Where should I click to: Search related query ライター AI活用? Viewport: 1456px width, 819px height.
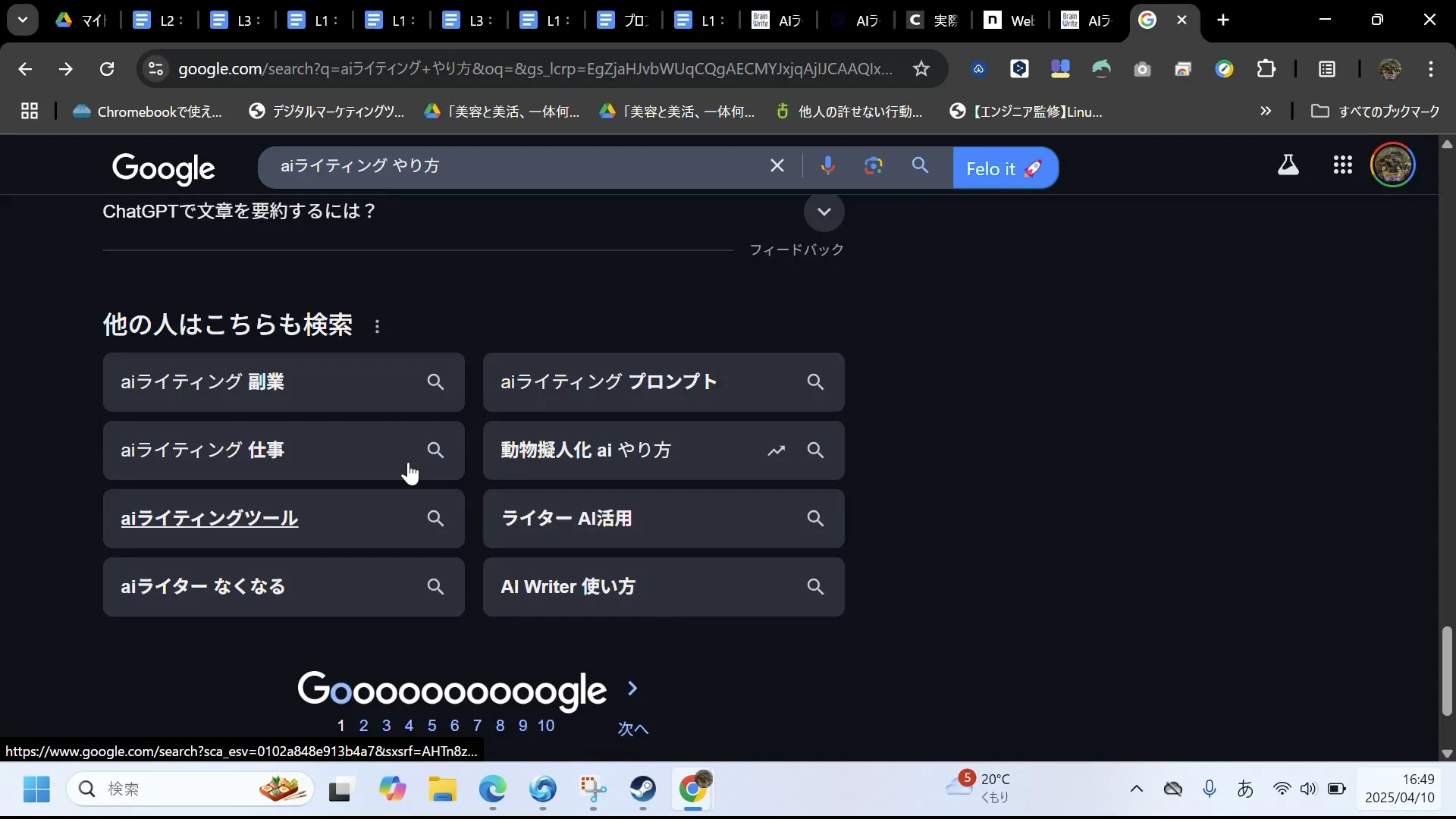click(x=664, y=519)
